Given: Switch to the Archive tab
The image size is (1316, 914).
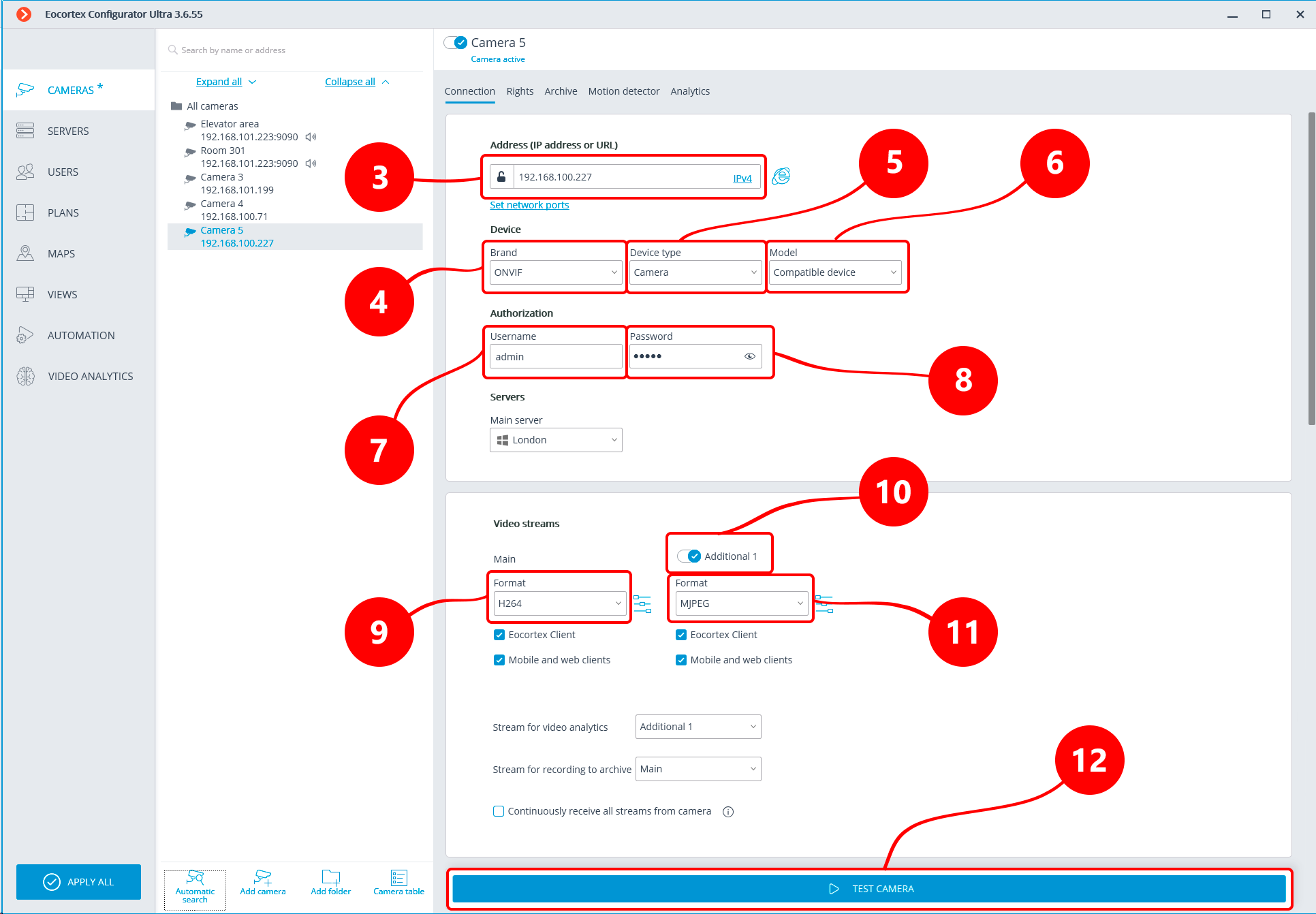Looking at the screenshot, I should coord(561,91).
